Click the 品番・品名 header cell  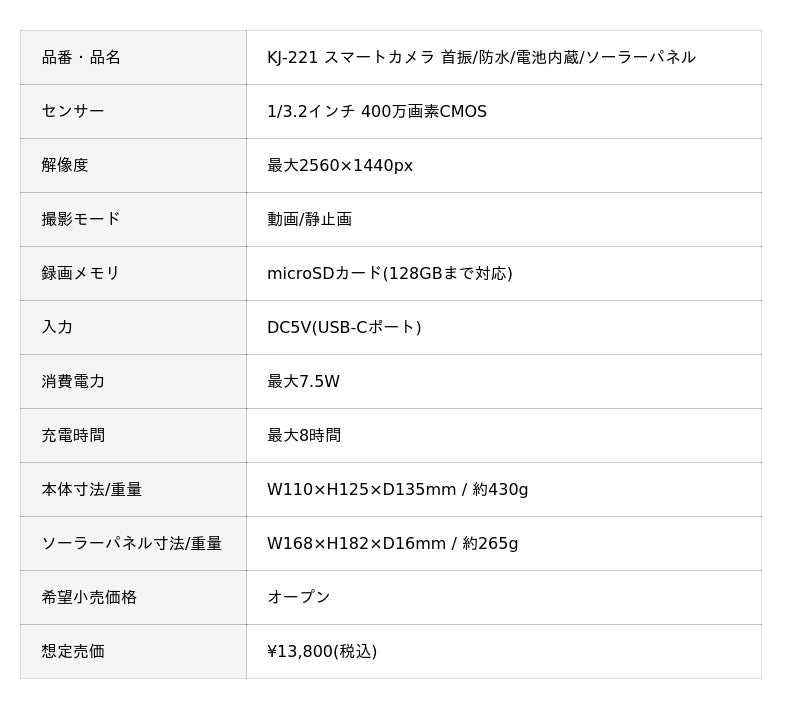click(x=133, y=57)
